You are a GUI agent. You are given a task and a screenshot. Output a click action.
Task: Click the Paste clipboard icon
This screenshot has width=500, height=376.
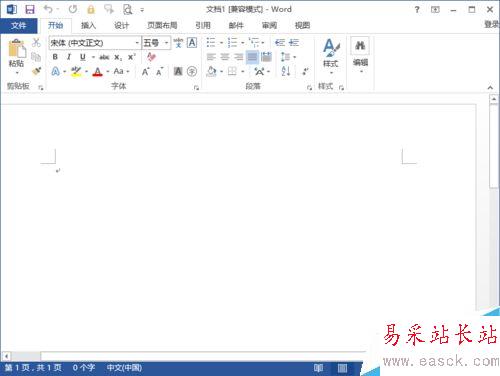tap(17, 48)
